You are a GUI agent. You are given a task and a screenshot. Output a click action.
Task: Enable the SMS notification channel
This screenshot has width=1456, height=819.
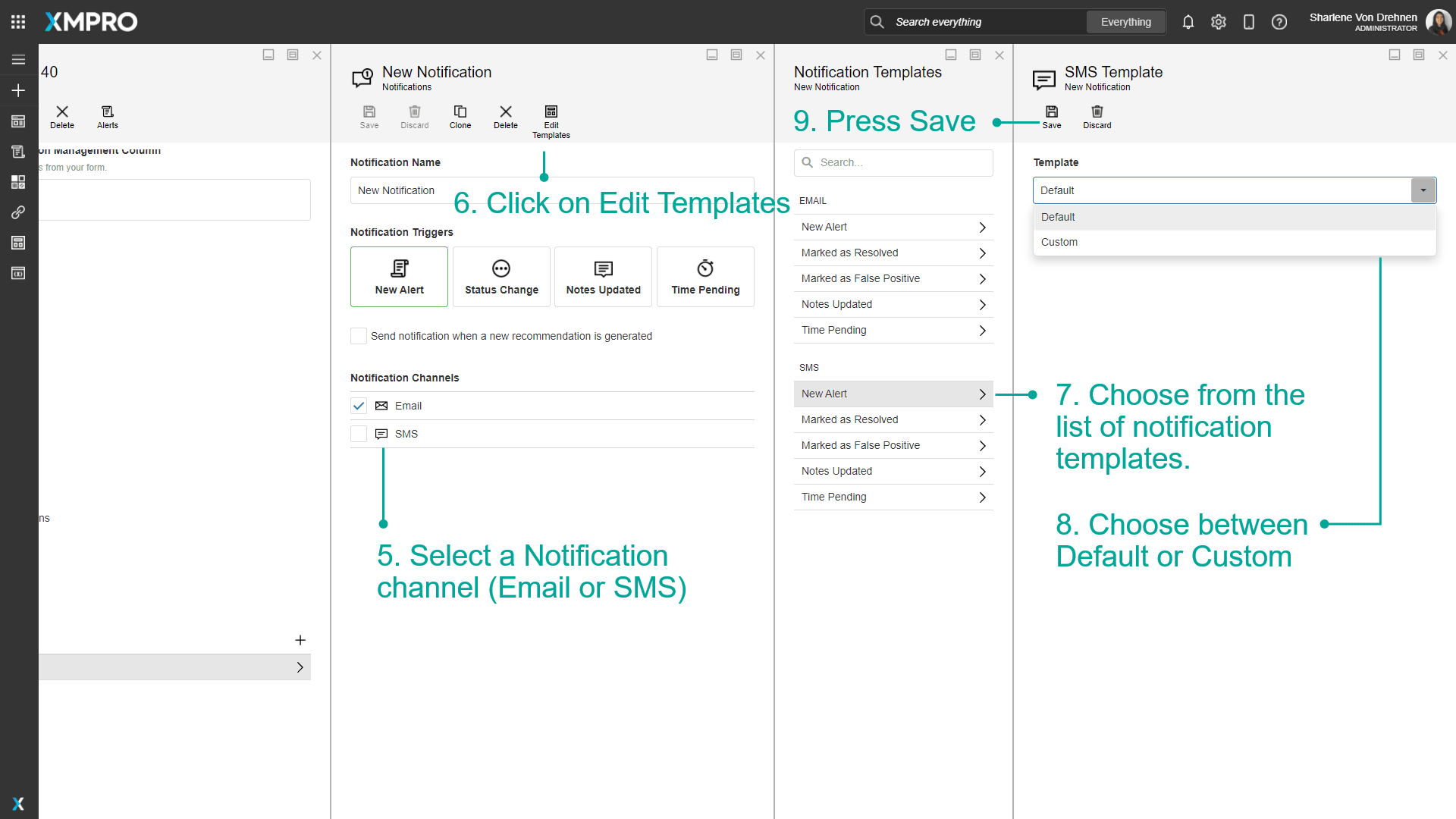[359, 434]
